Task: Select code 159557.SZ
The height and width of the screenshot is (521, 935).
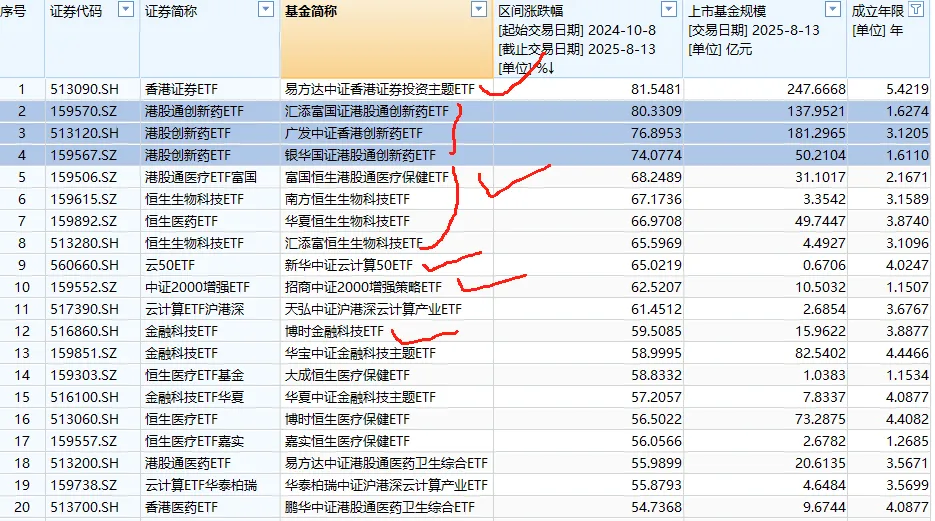Action: (83, 442)
